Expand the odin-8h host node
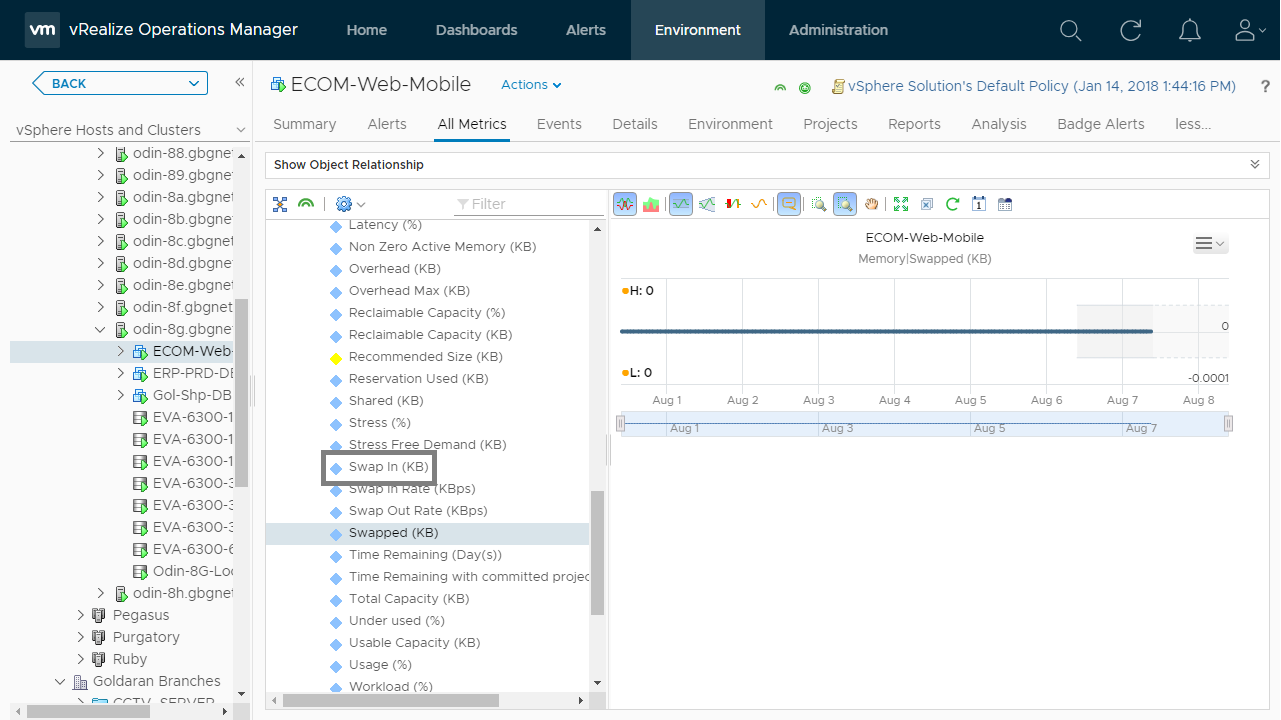Screen dimensions: 1281x720 coord(100,593)
